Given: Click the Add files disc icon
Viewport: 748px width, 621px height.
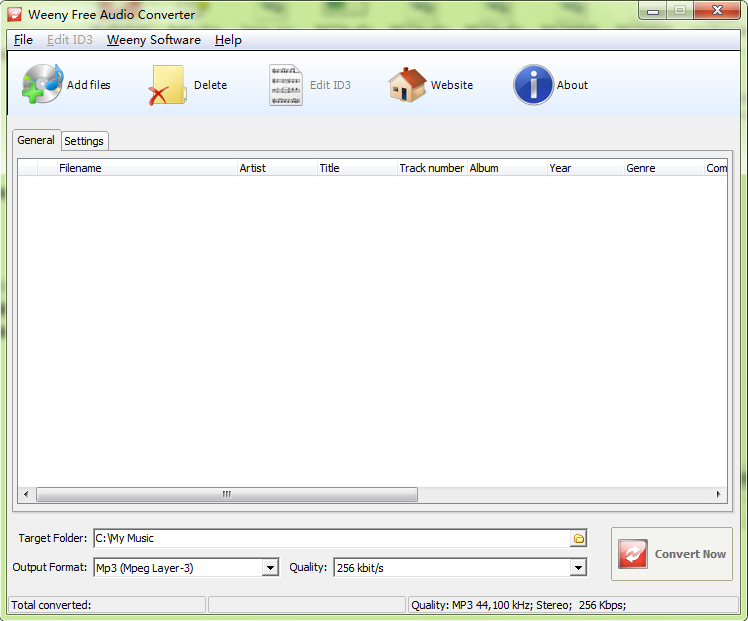Looking at the screenshot, I should click(x=42, y=84).
